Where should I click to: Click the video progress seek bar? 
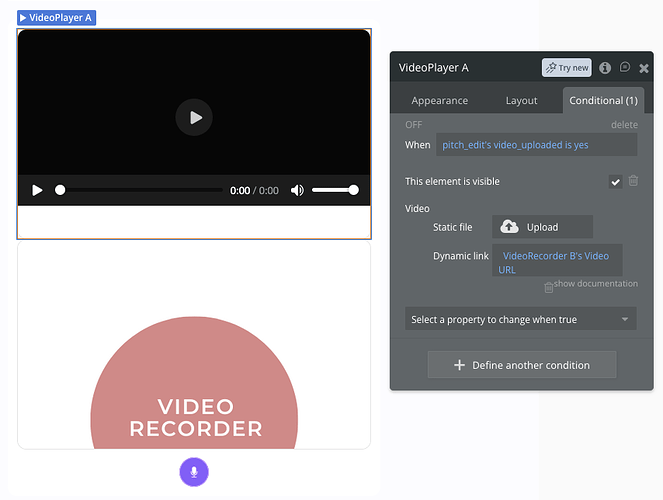coord(140,190)
